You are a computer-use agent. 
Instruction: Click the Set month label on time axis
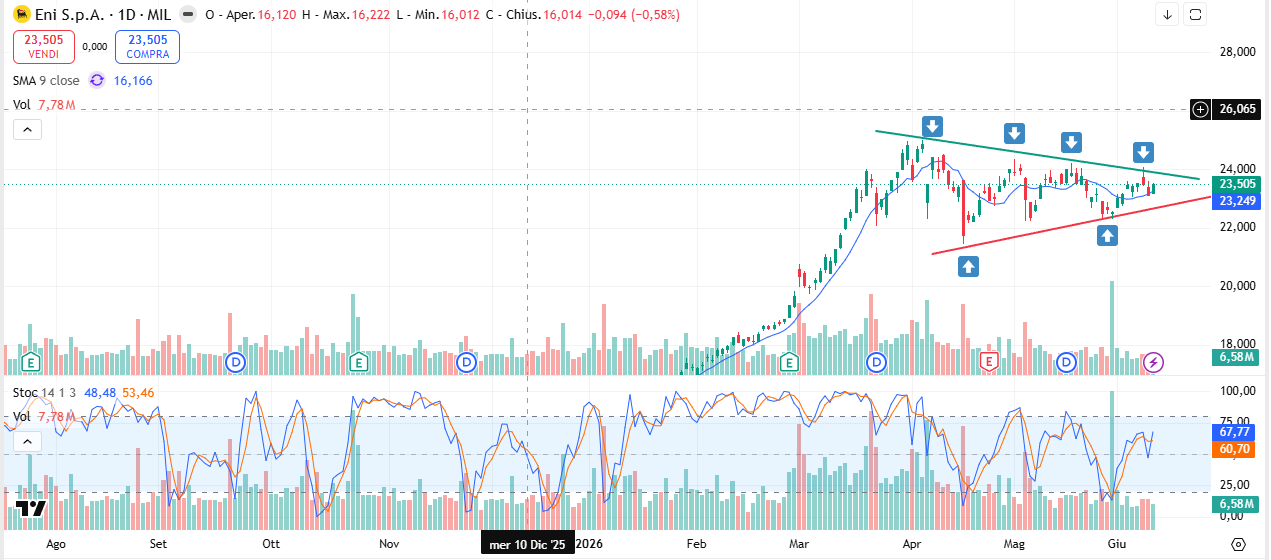point(159,545)
